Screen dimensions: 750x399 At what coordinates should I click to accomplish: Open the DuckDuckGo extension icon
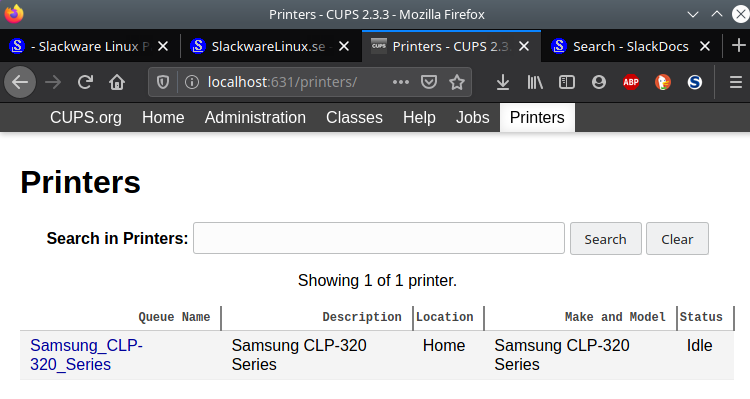click(662, 82)
